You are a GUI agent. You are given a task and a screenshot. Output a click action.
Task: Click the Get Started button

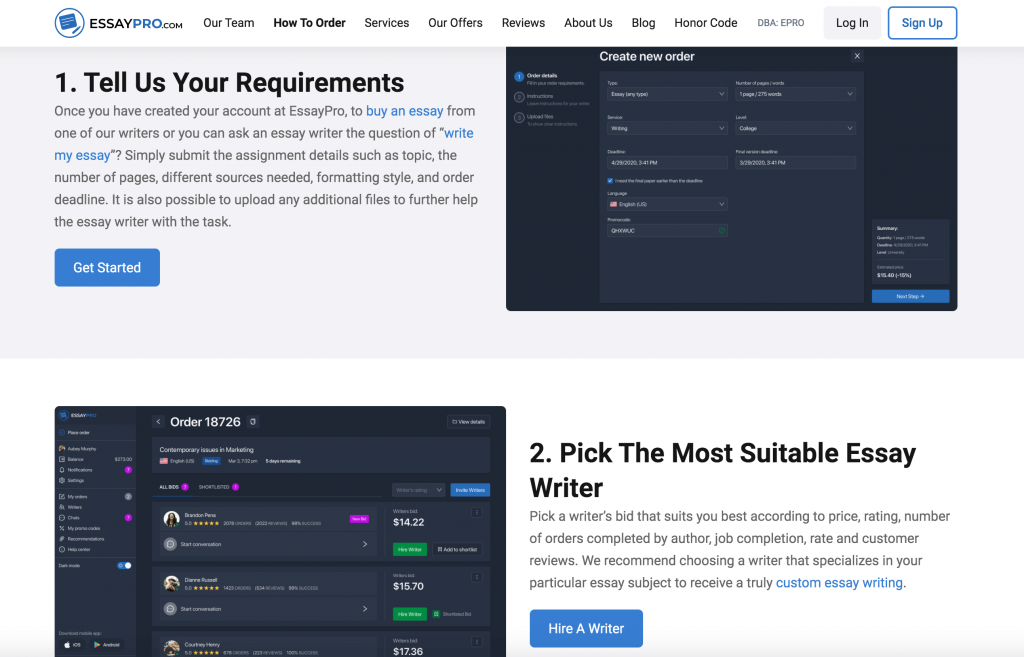[107, 267]
